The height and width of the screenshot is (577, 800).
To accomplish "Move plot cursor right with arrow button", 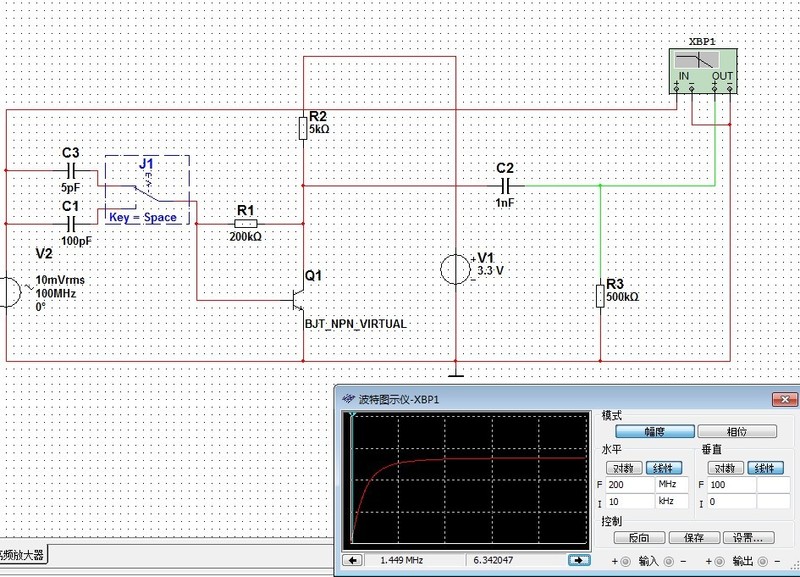I will tap(578, 561).
